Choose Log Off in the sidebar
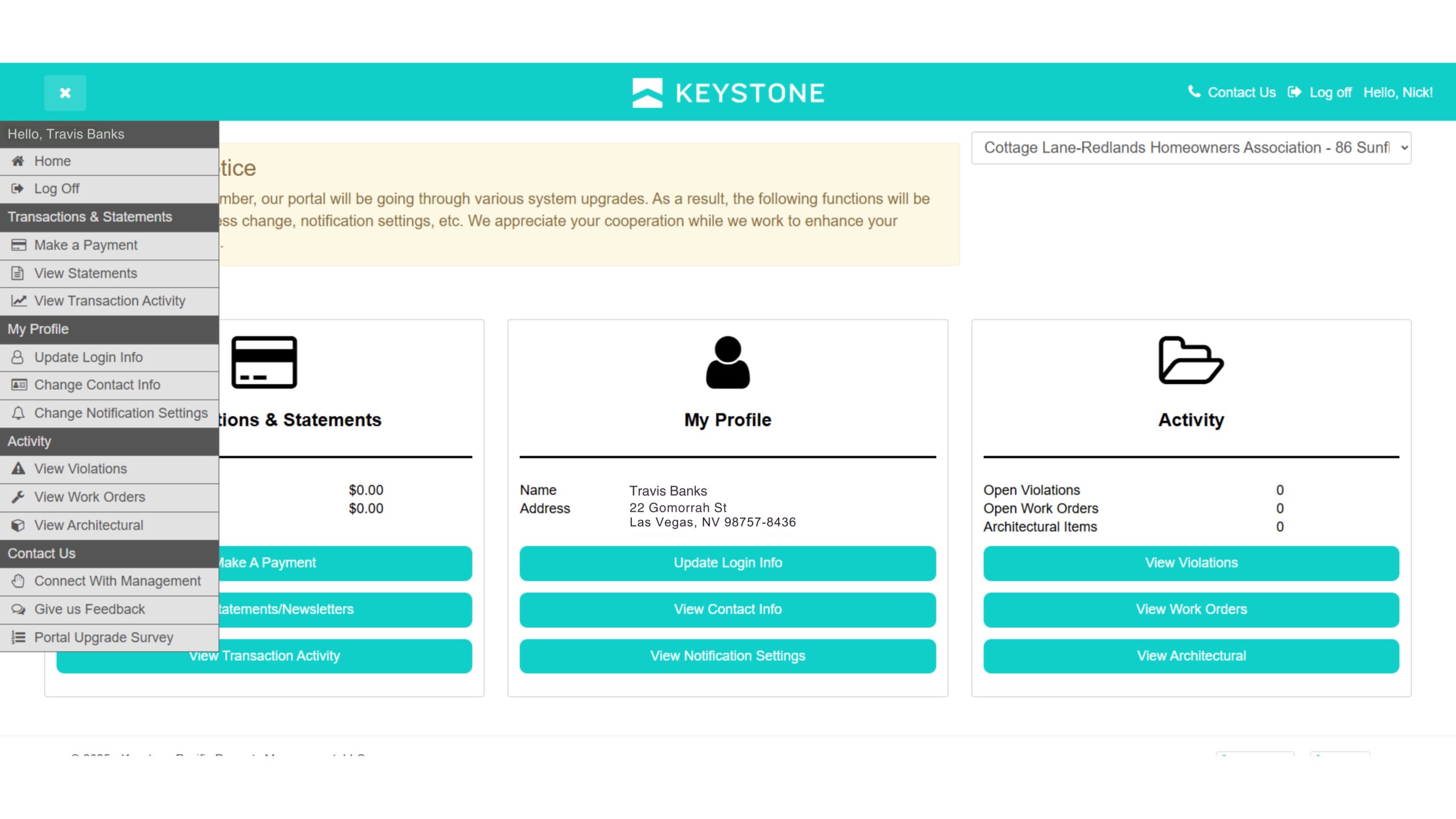 [109, 189]
